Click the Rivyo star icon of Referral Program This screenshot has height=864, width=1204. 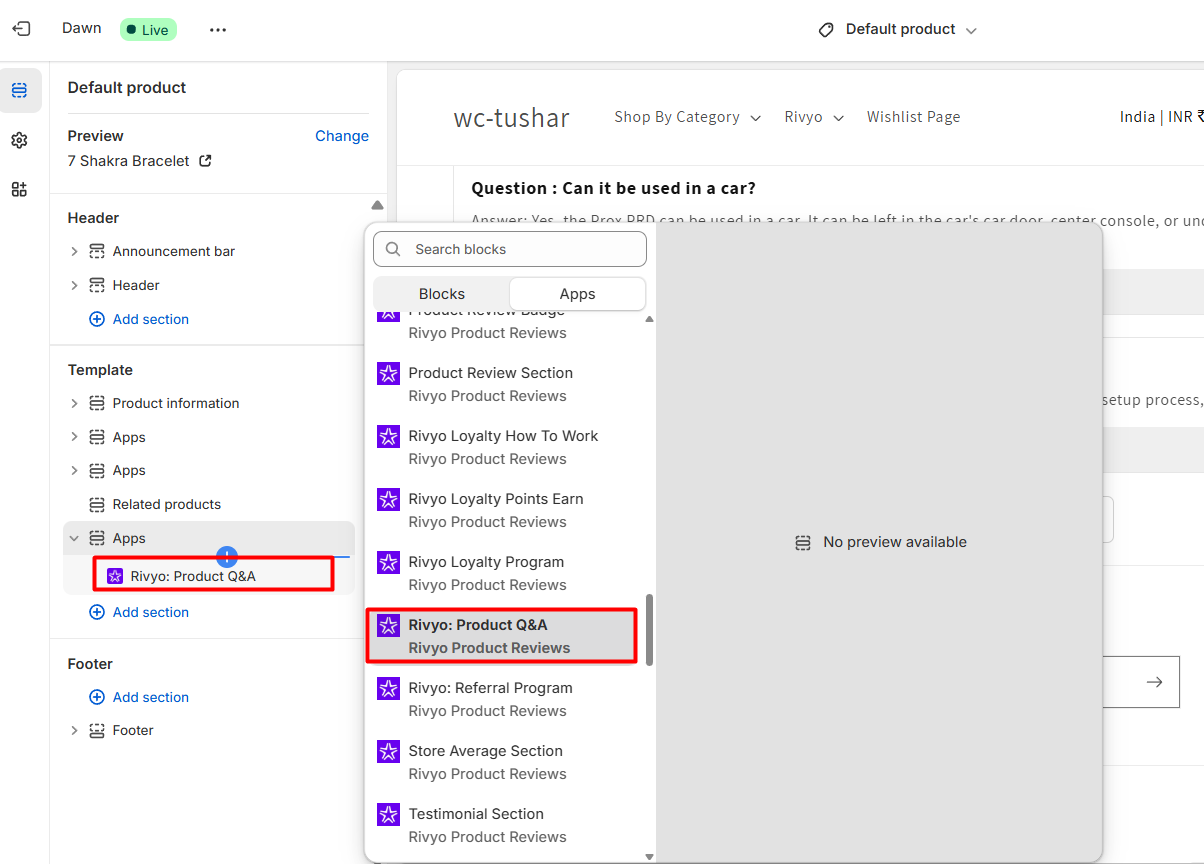click(388, 689)
